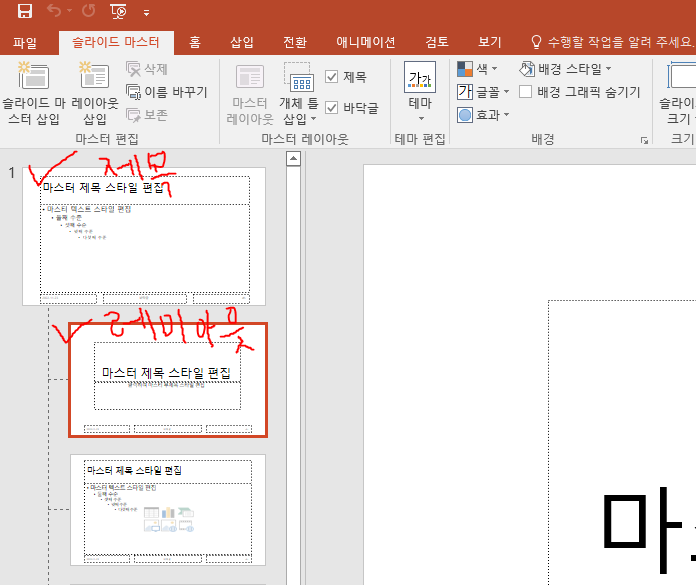The width and height of the screenshot is (696, 585).
Task: Click 이름 바꾸기 to rename layout
Action: pos(167,92)
